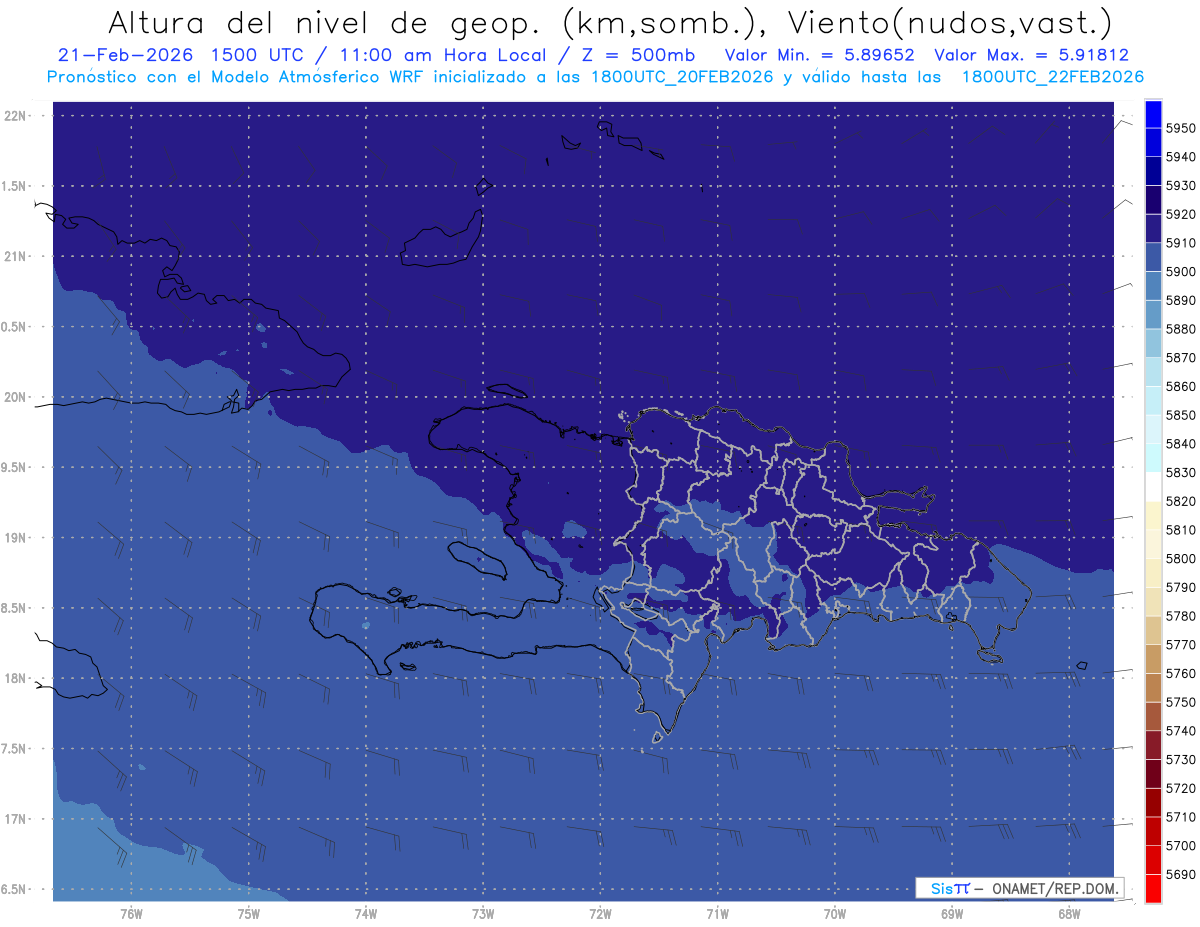The image size is (1200, 927).
Task: Click the '5920' colorbar value
Action: (1180, 214)
